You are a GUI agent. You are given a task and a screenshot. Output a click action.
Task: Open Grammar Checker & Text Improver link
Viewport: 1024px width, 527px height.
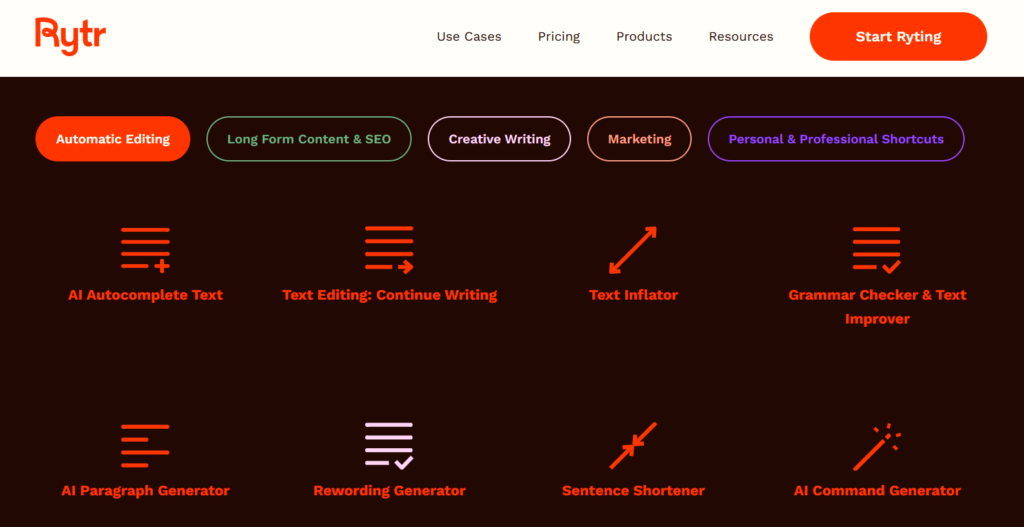[877, 307]
